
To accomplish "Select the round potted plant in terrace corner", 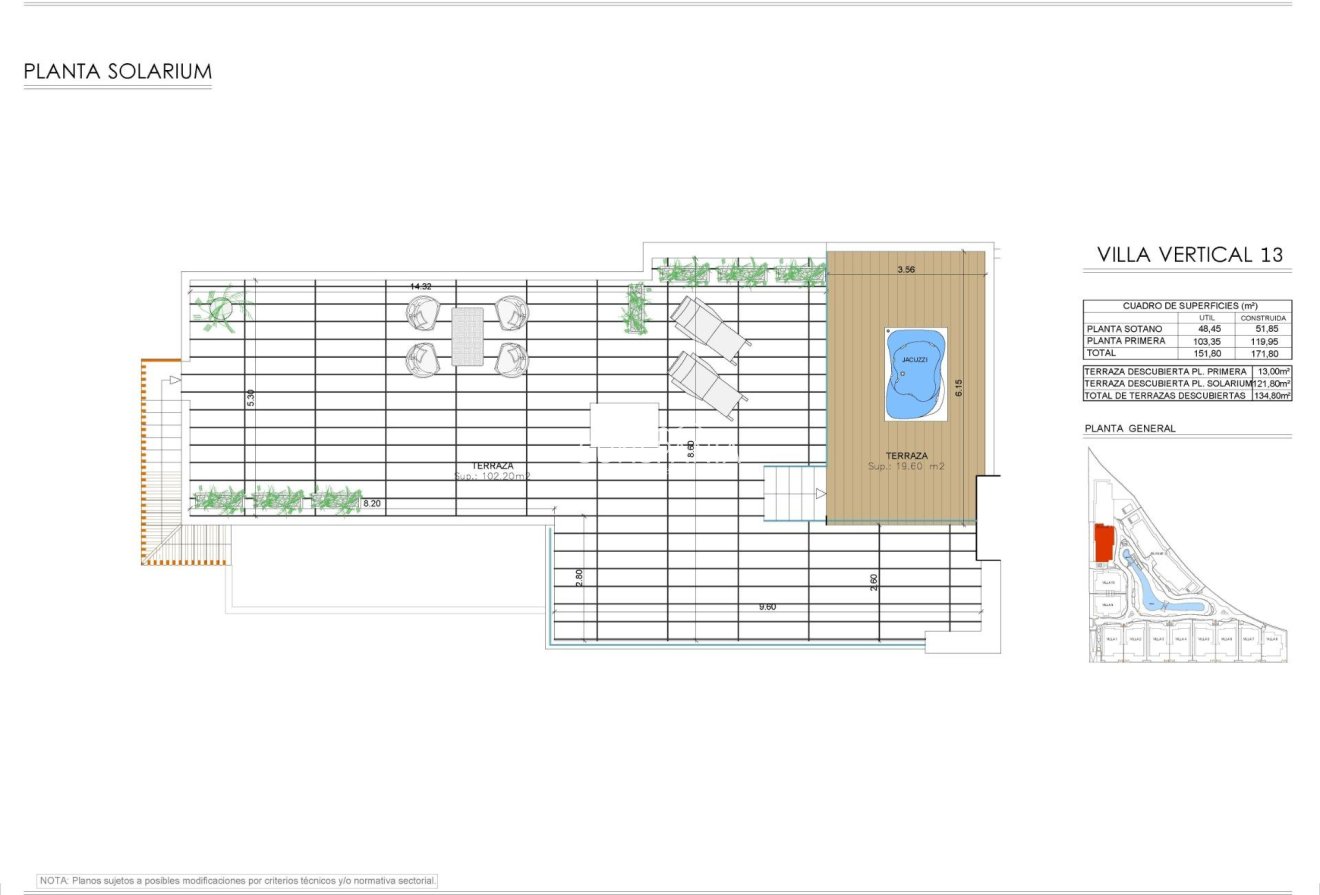I will click(x=221, y=308).
